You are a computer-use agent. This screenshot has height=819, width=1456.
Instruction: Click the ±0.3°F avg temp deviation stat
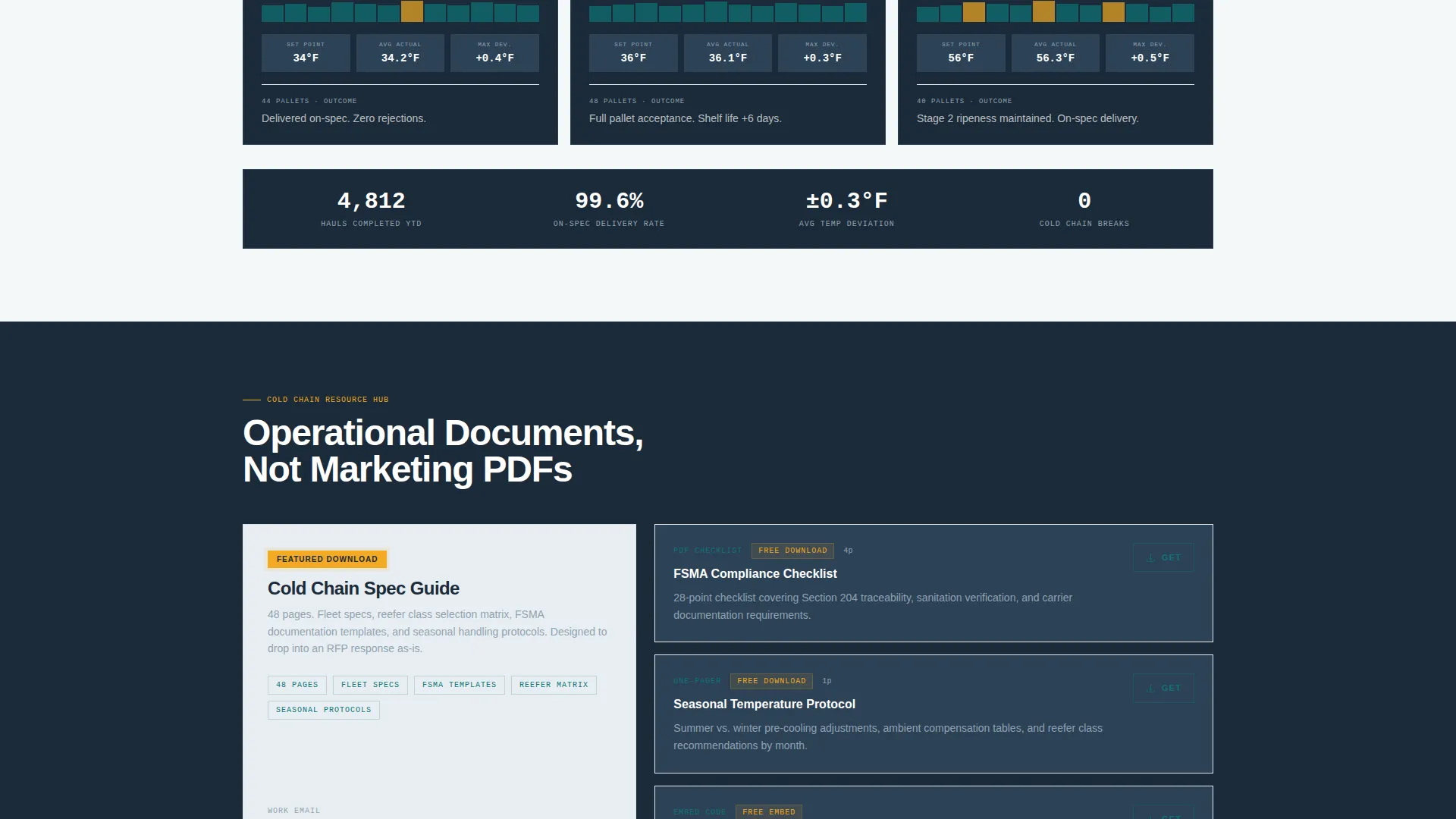coord(846,209)
